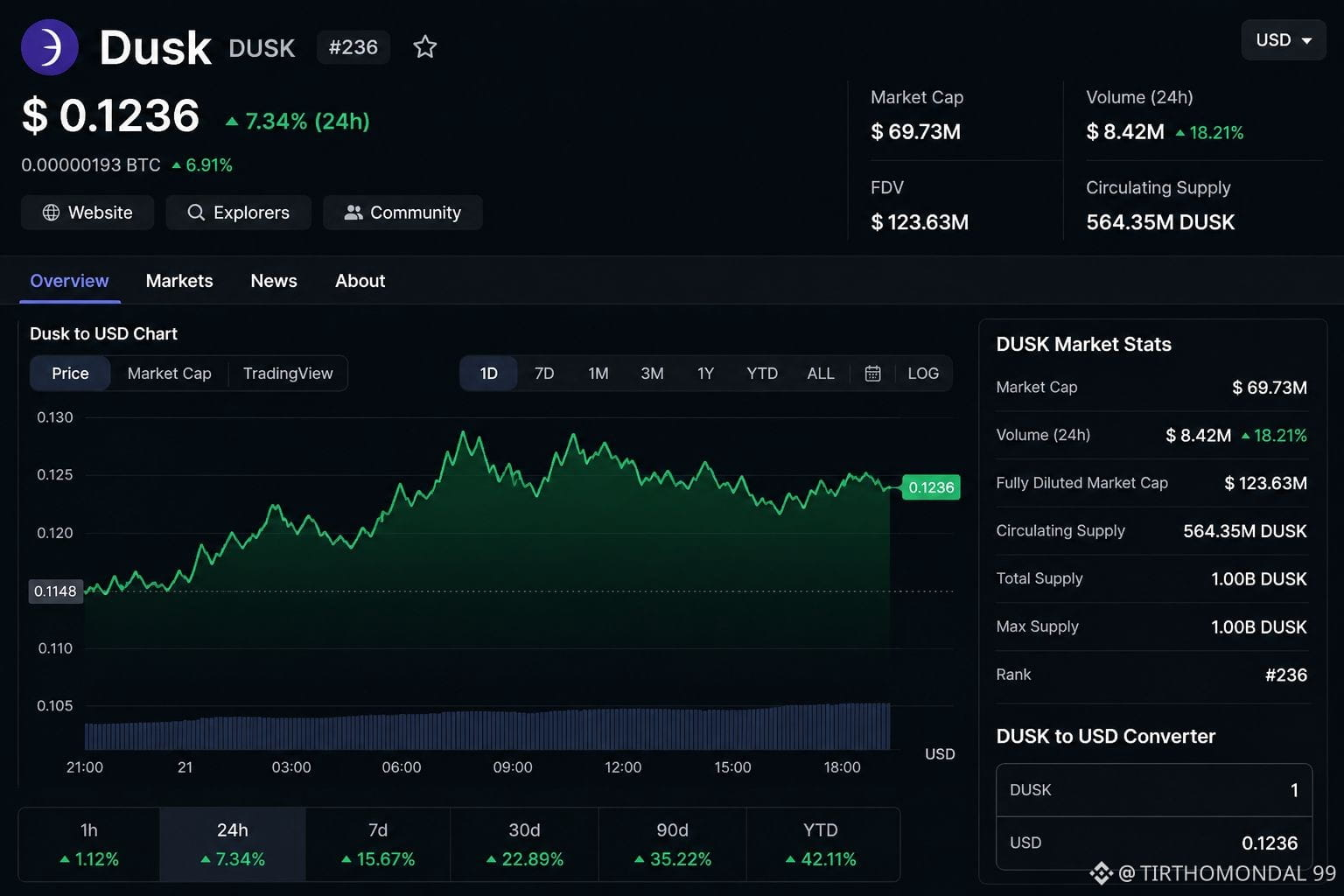The height and width of the screenshot is (896, 1344).
Task: Toggle LOG scale on the chart
Action: point(923,374)
